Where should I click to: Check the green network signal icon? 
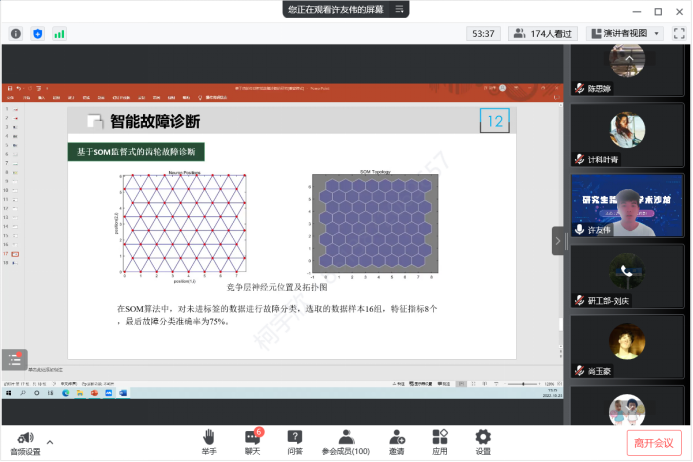[x=59, y=33]
